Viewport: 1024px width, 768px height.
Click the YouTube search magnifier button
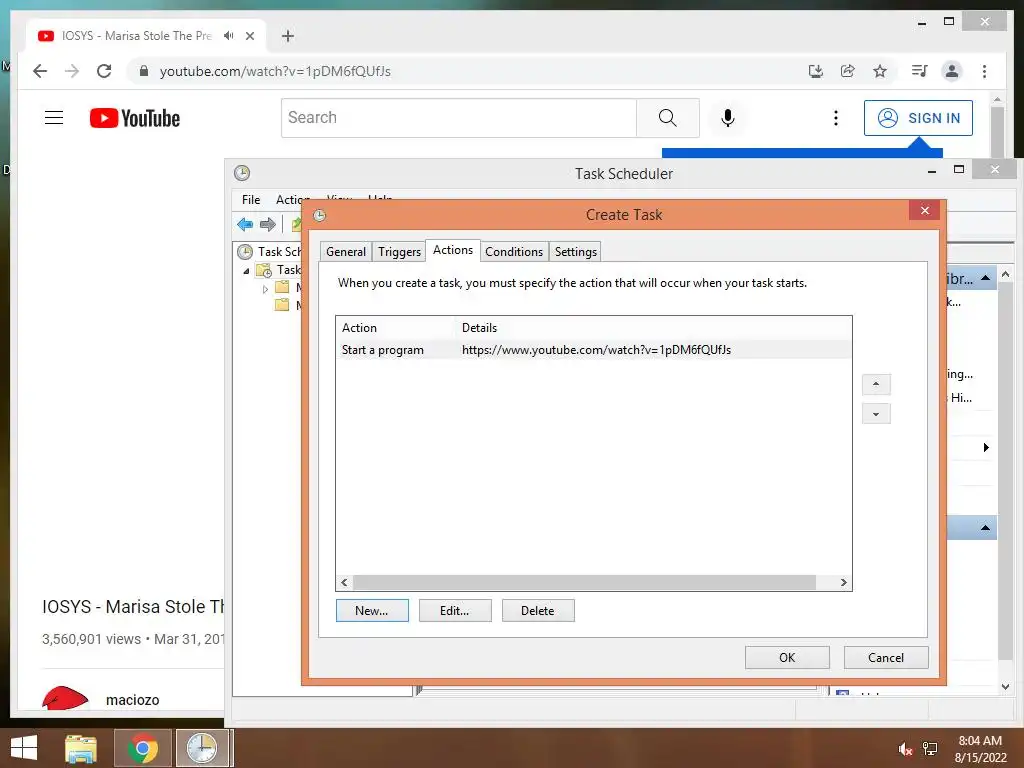coord(667,118)
